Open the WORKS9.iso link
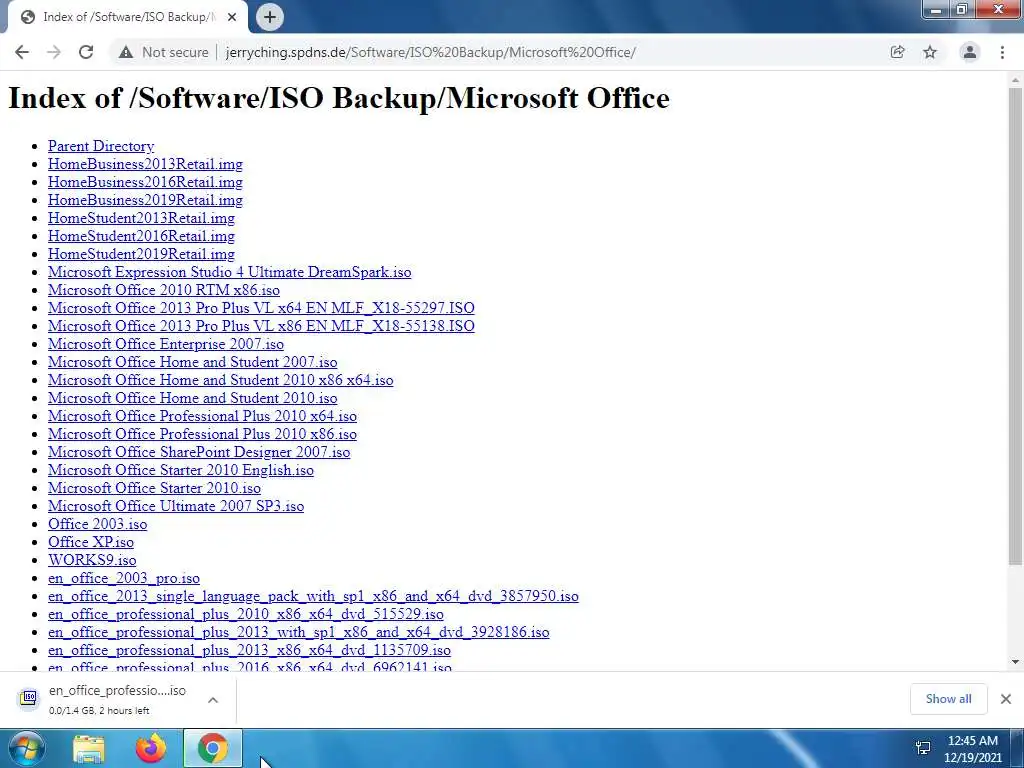Image resolution: width=1024 pixels, height=768 pixels. (92, 560)
